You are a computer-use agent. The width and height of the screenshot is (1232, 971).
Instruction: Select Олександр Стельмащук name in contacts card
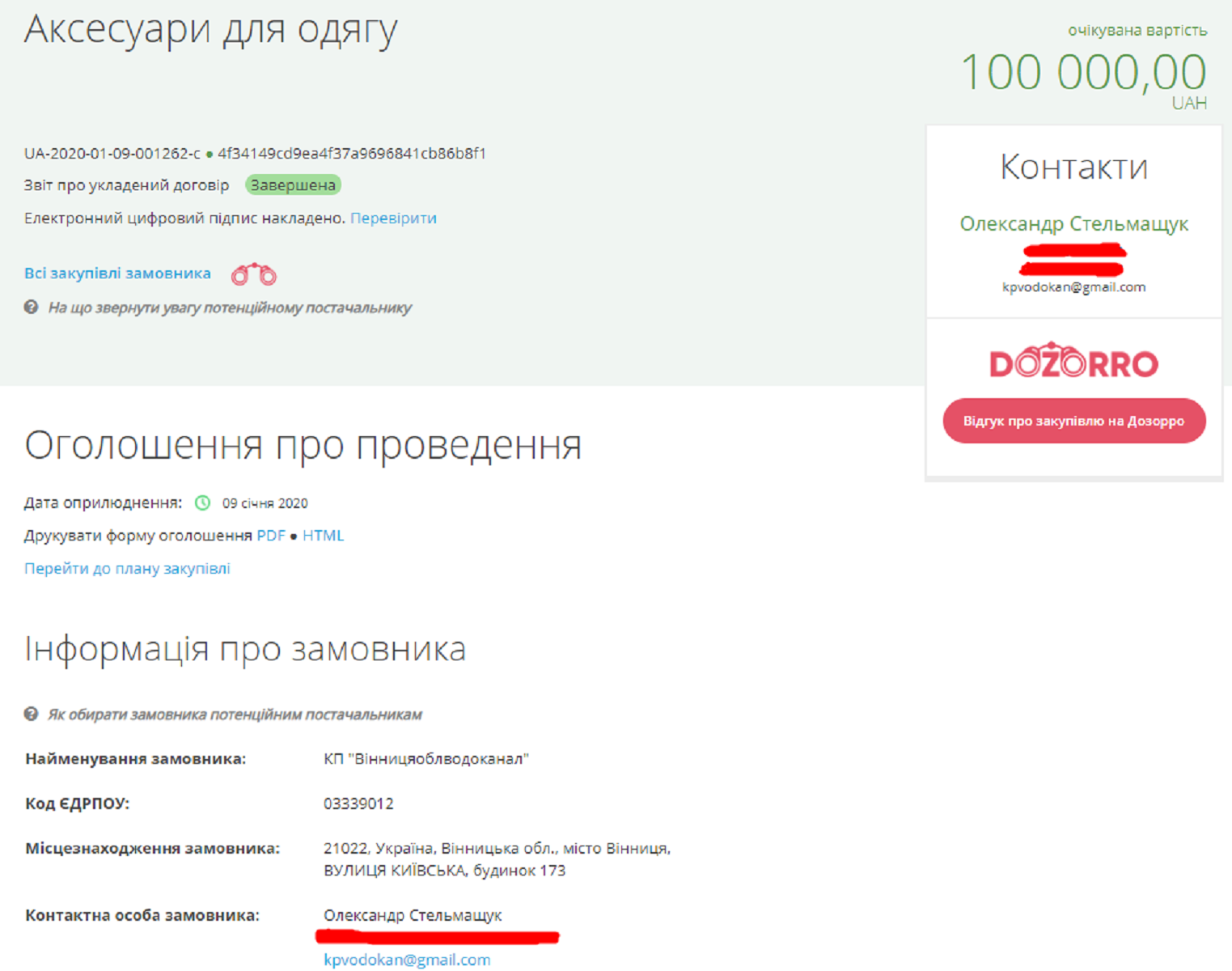point(1073,224)
